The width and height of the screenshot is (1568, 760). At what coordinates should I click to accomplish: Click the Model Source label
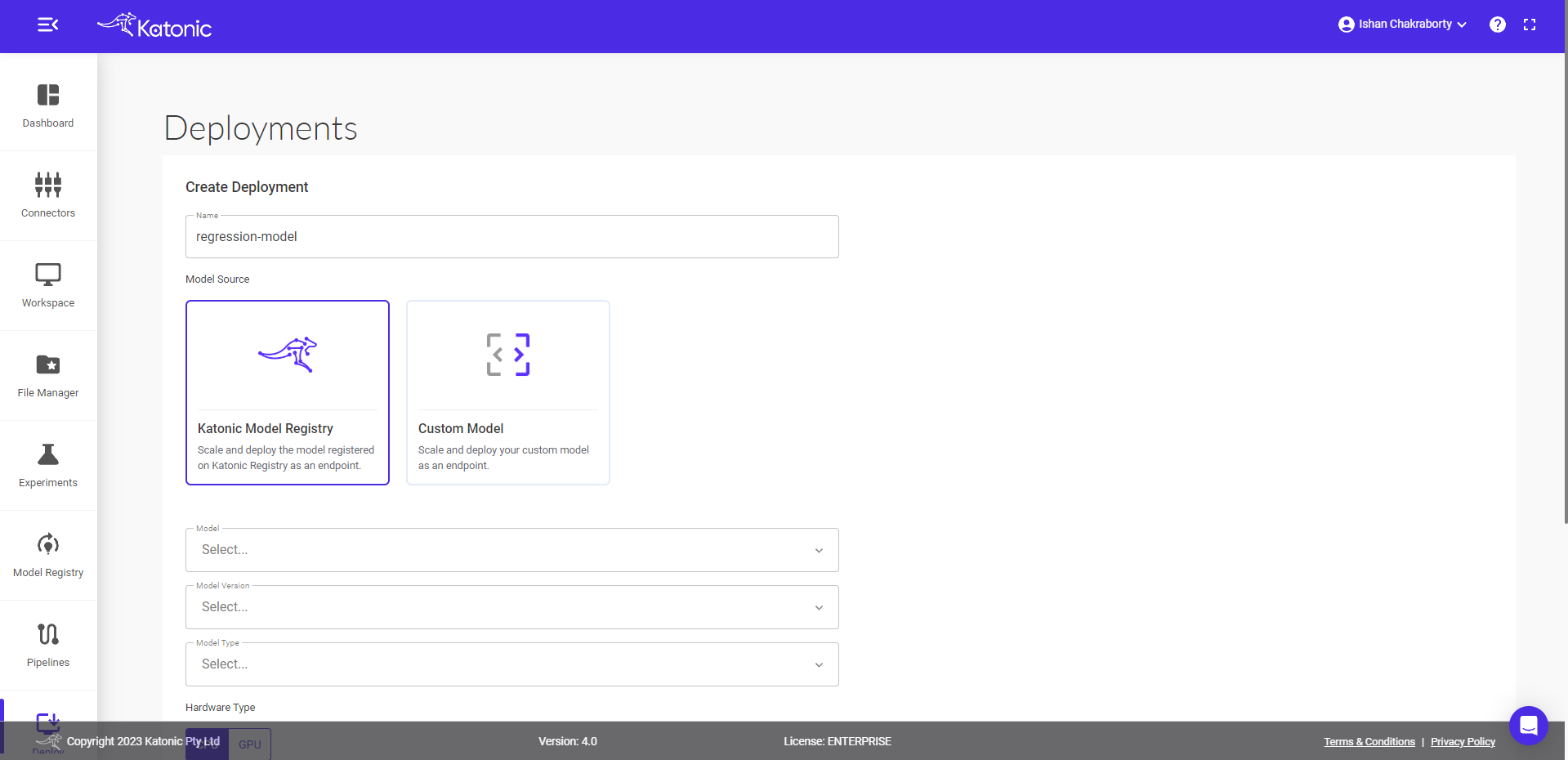(217, 279)
